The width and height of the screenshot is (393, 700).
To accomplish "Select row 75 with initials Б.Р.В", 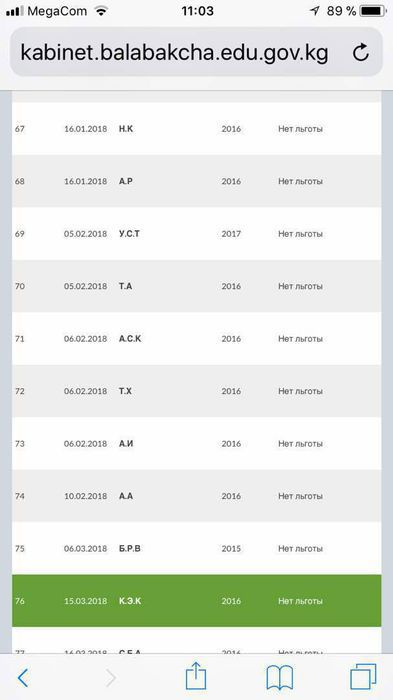I will (x=196, y=548).
